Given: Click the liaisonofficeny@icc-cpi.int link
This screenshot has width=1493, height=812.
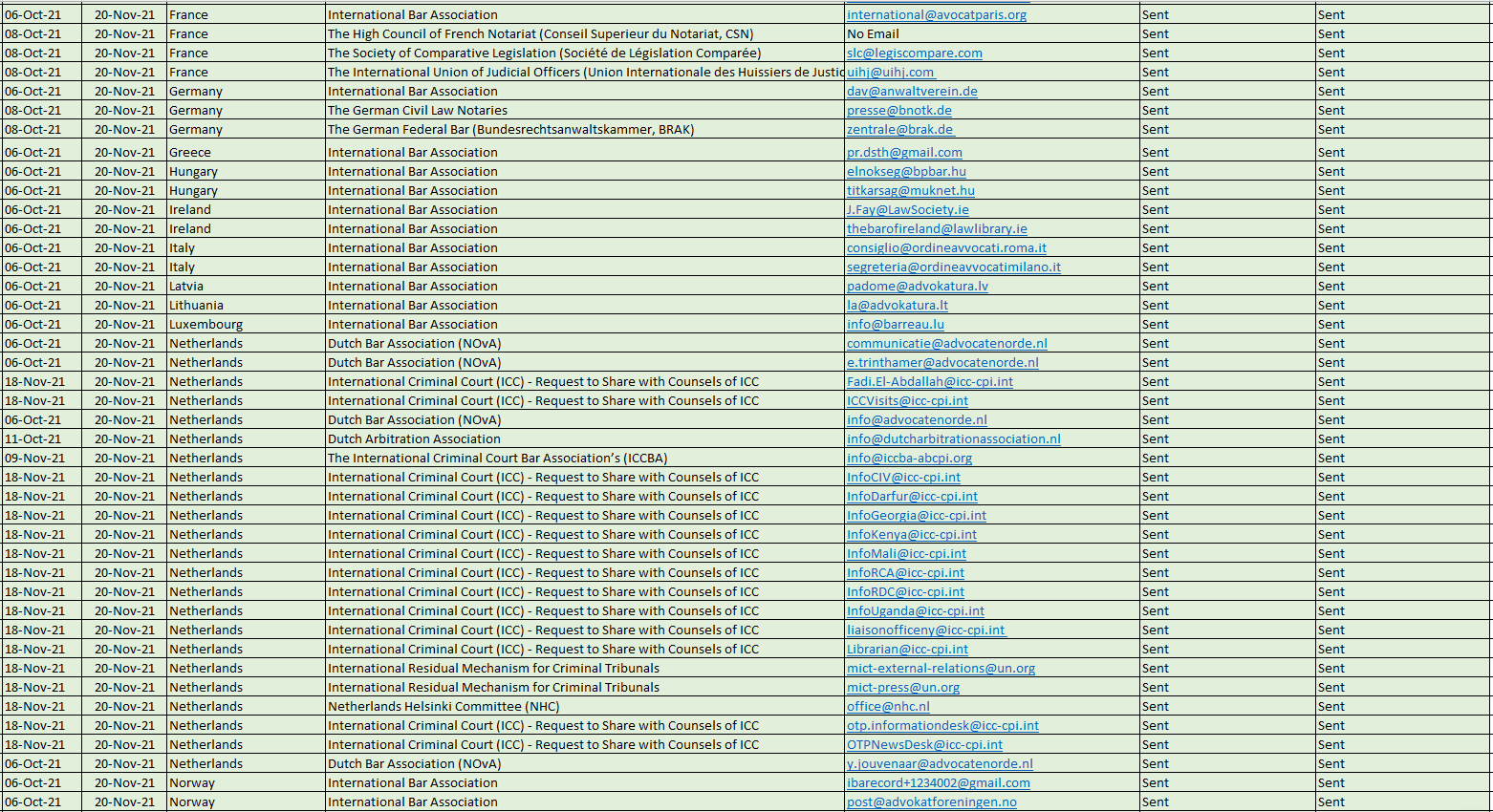Looking at the screenshot, I should point(926,630).
